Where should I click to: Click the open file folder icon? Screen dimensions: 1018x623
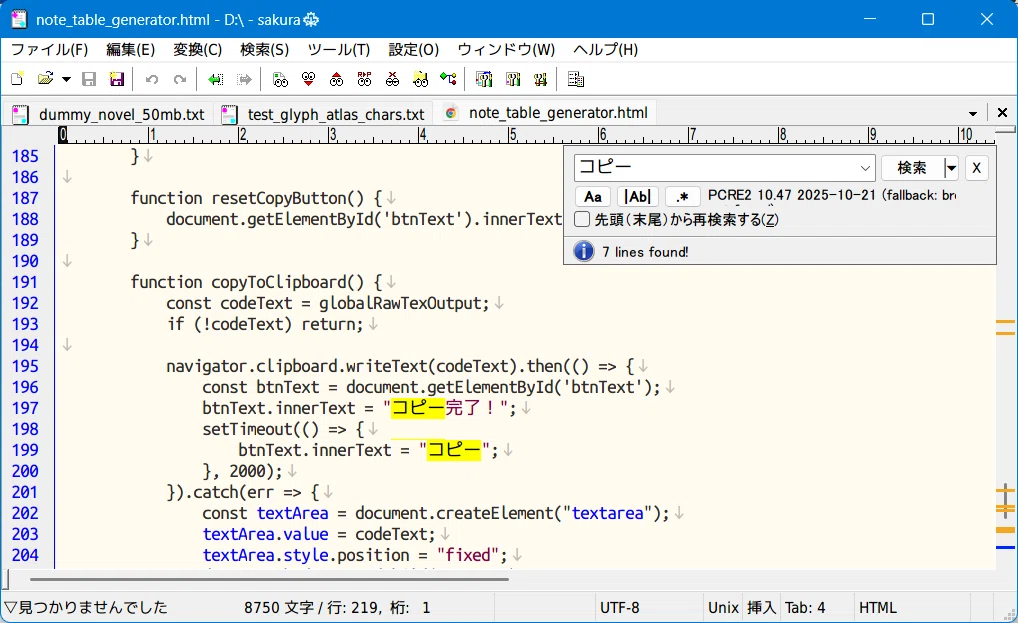pos(45,79)
